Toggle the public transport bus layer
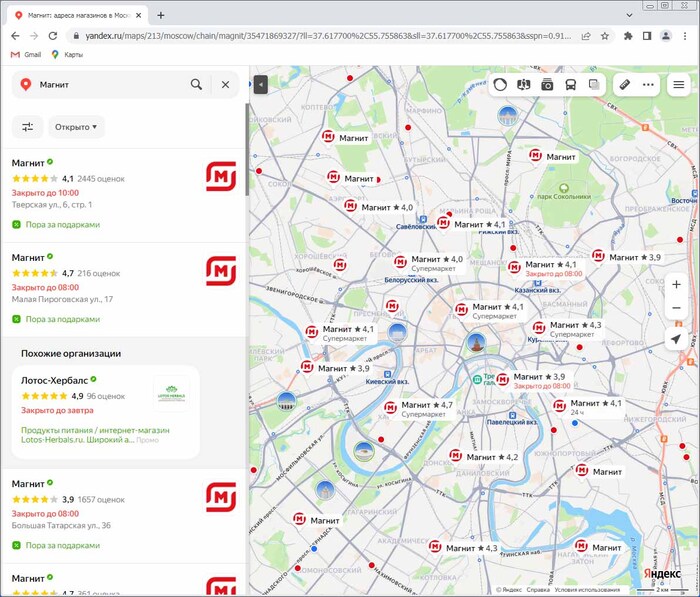The height and width of the screenshot is (597, 700). point(571,84)
